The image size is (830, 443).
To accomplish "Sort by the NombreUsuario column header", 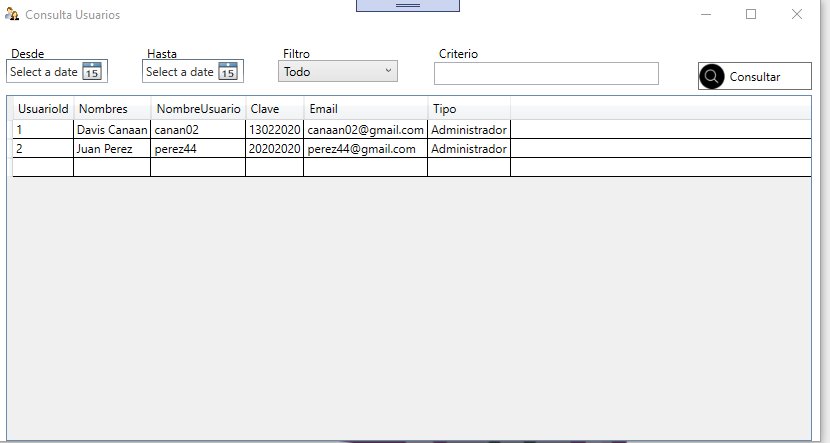I will click(199, 109).
